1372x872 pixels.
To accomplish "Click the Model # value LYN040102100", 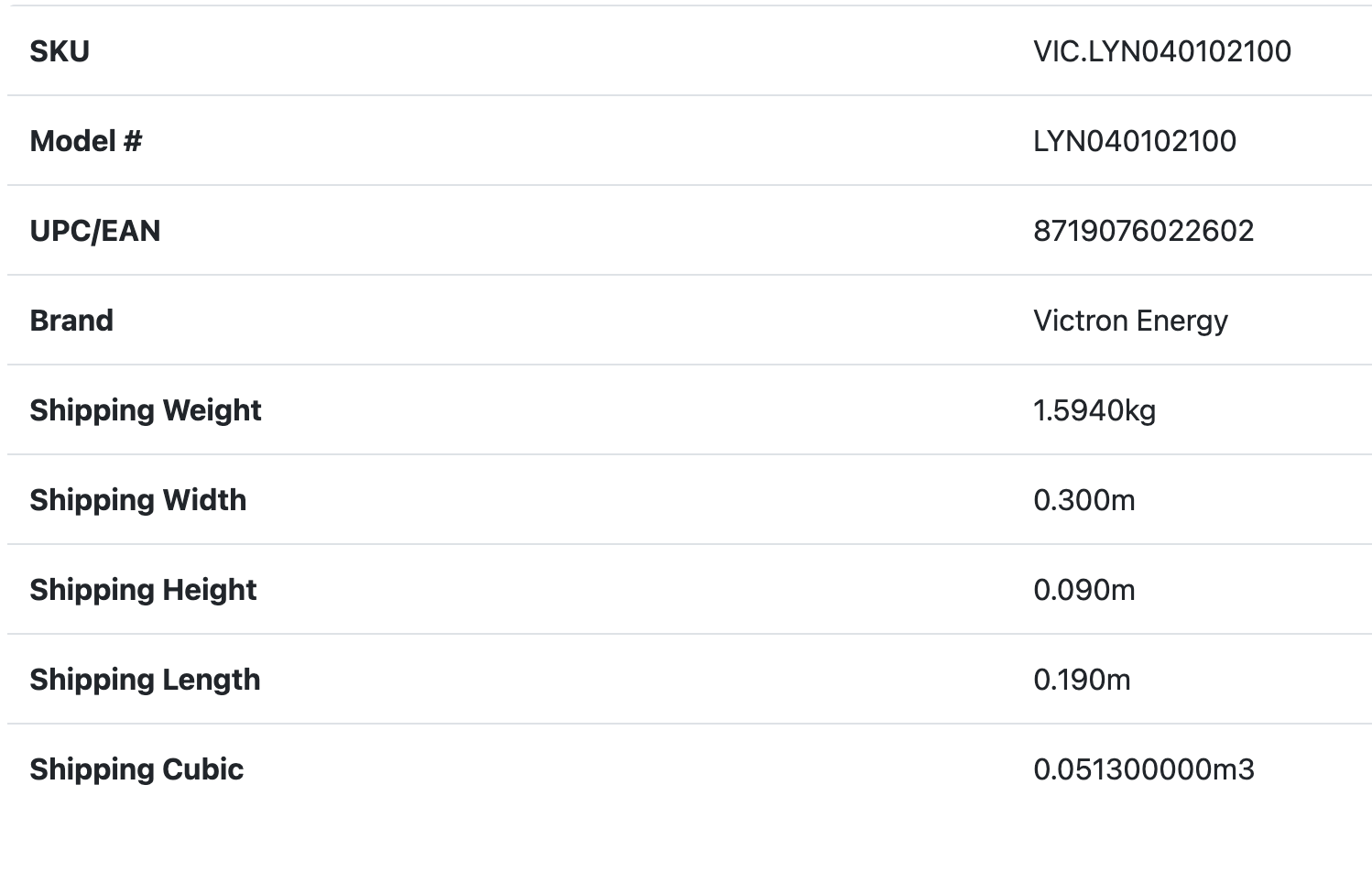I will 1134,141.
